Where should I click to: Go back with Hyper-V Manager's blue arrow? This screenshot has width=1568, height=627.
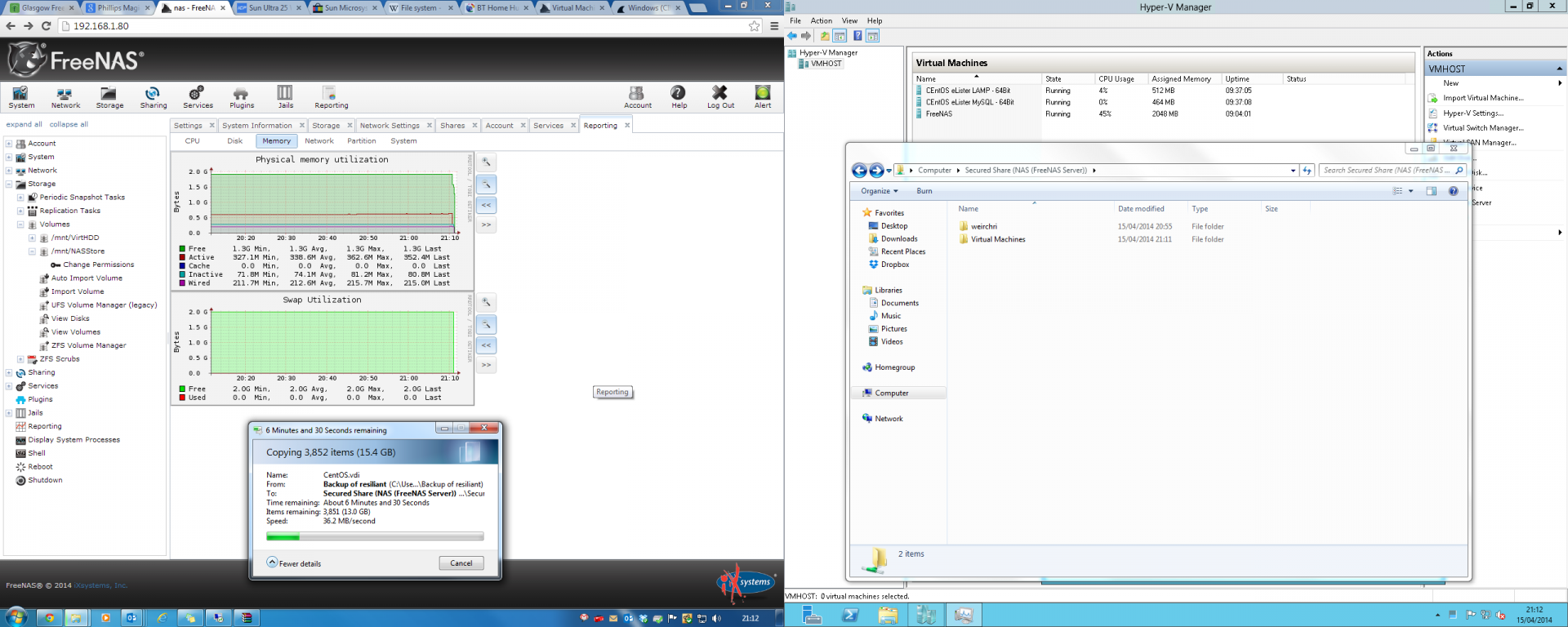pyautogui.click(x=792, y=36)
